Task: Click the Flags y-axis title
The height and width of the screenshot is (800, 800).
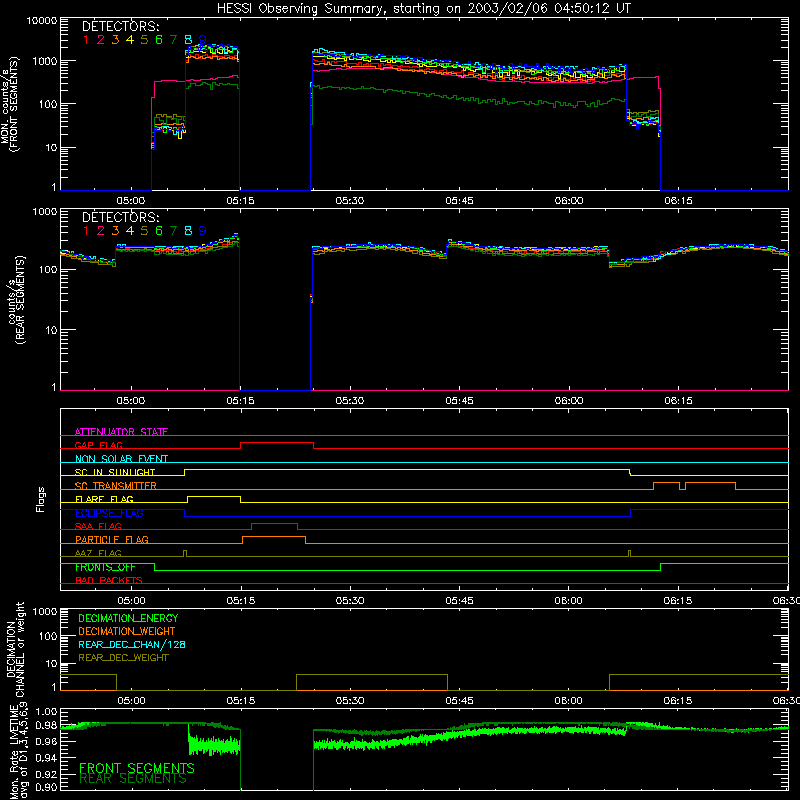Action: (x=40, y=499)
